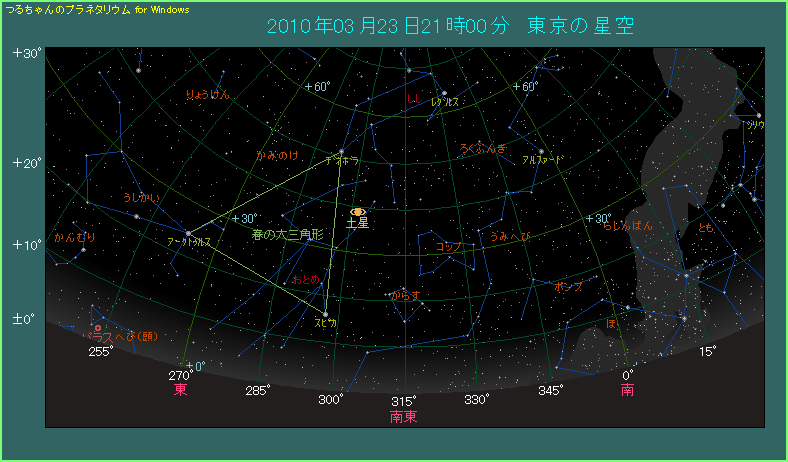Viewport: 788px width, 462px height.
Task: Select the Regulus (レグルス) star
Action: pyautogui.click(x=444, y=94)
